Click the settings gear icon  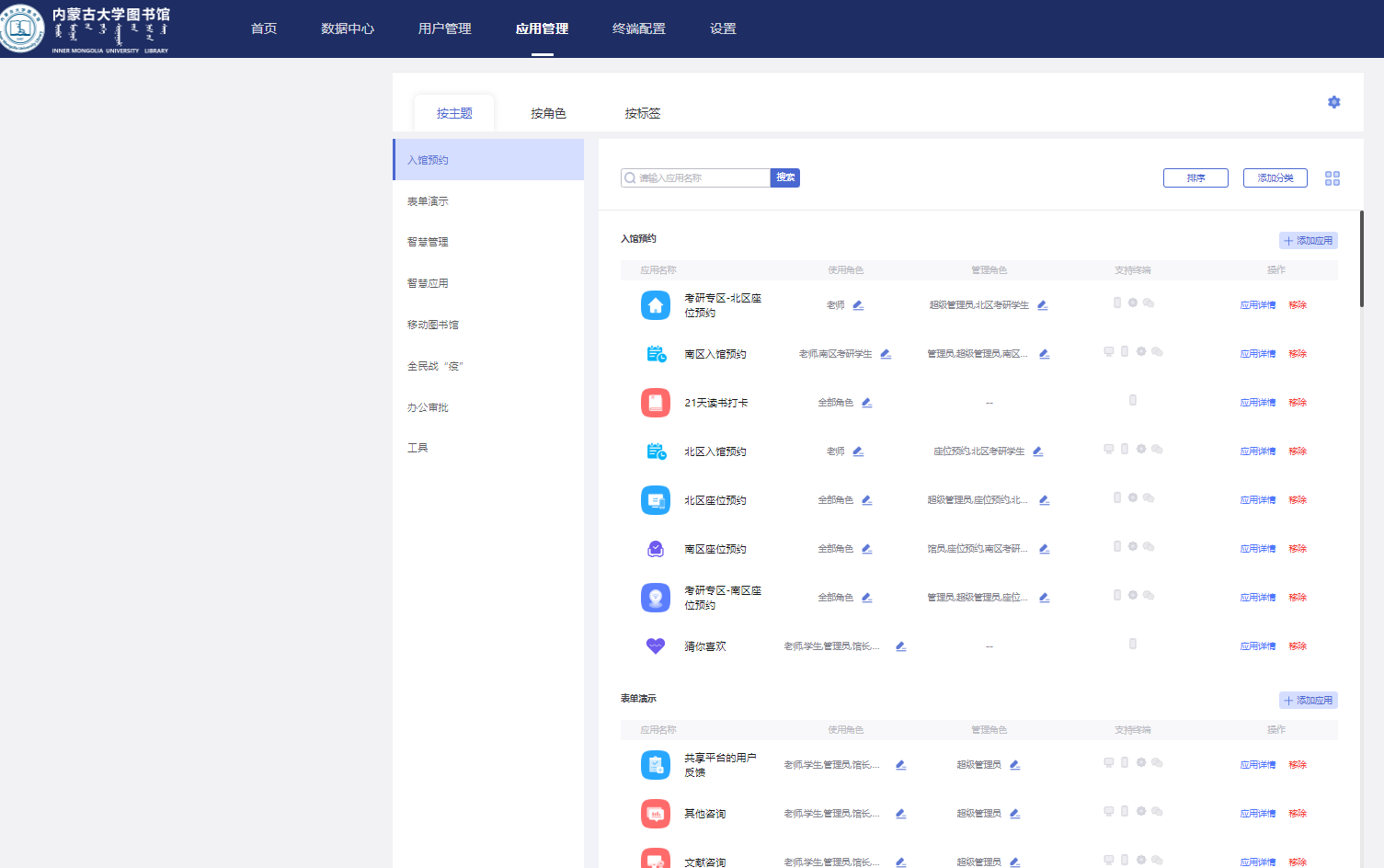(x=1333, y=102)
